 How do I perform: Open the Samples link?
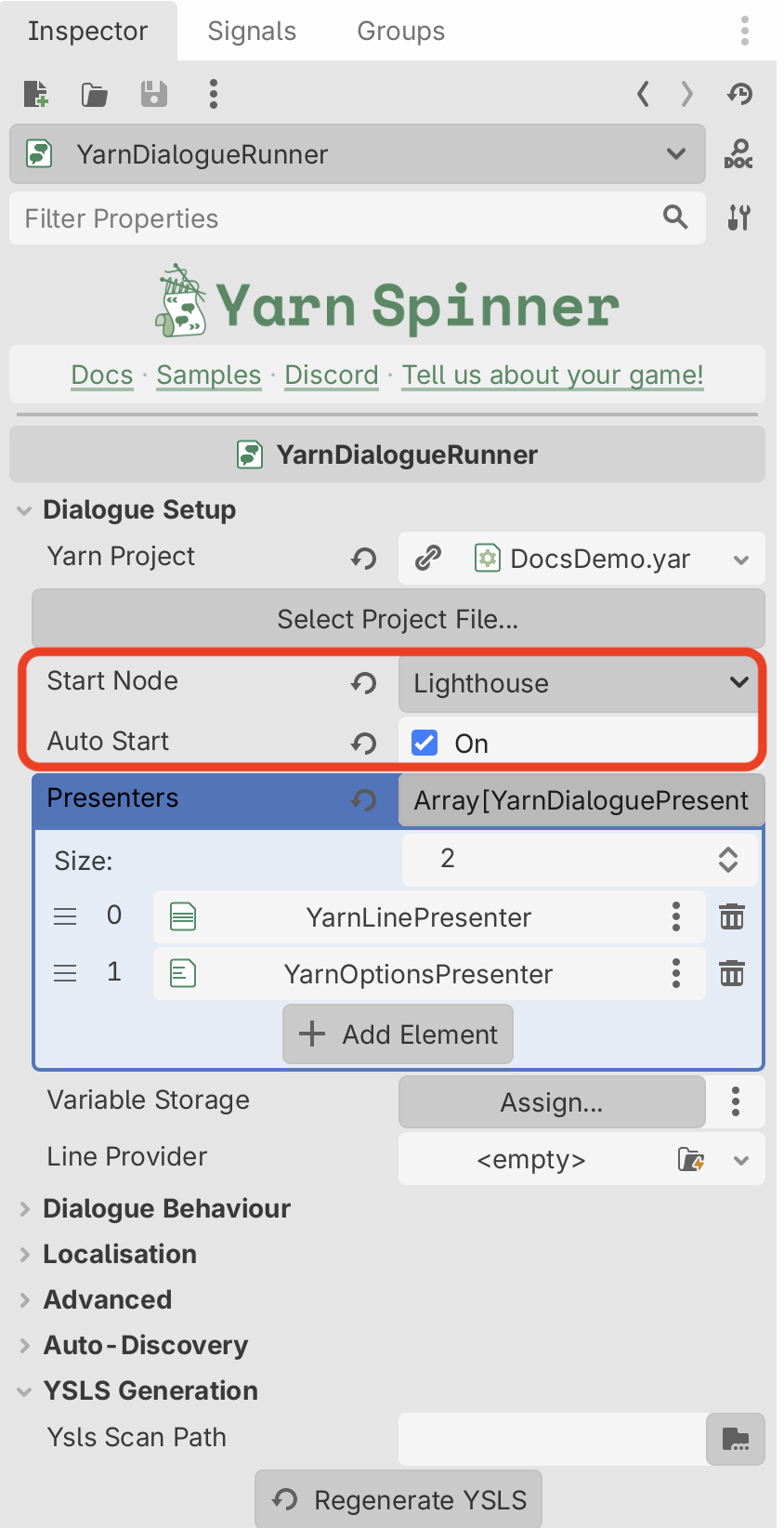coord(208,375)
